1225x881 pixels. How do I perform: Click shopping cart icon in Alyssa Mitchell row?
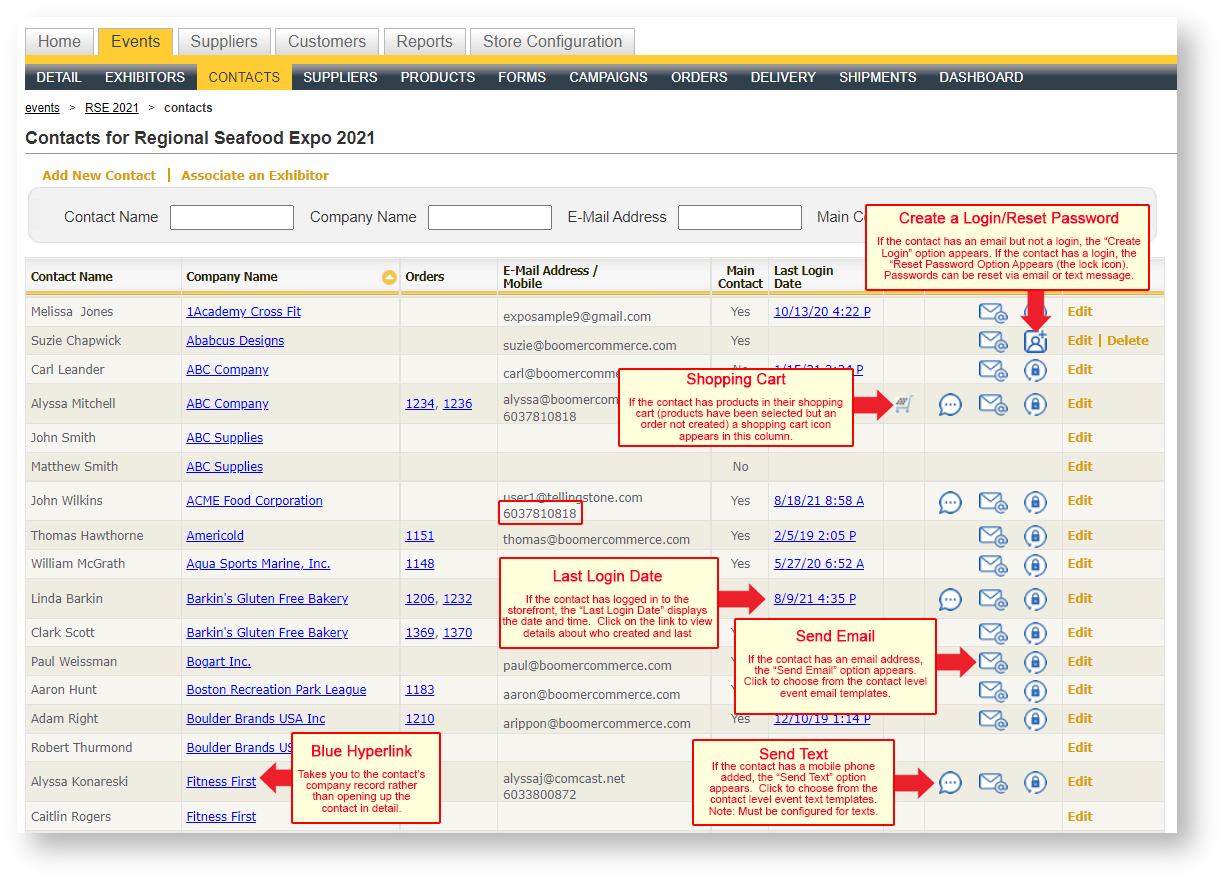tap(904, 404)
